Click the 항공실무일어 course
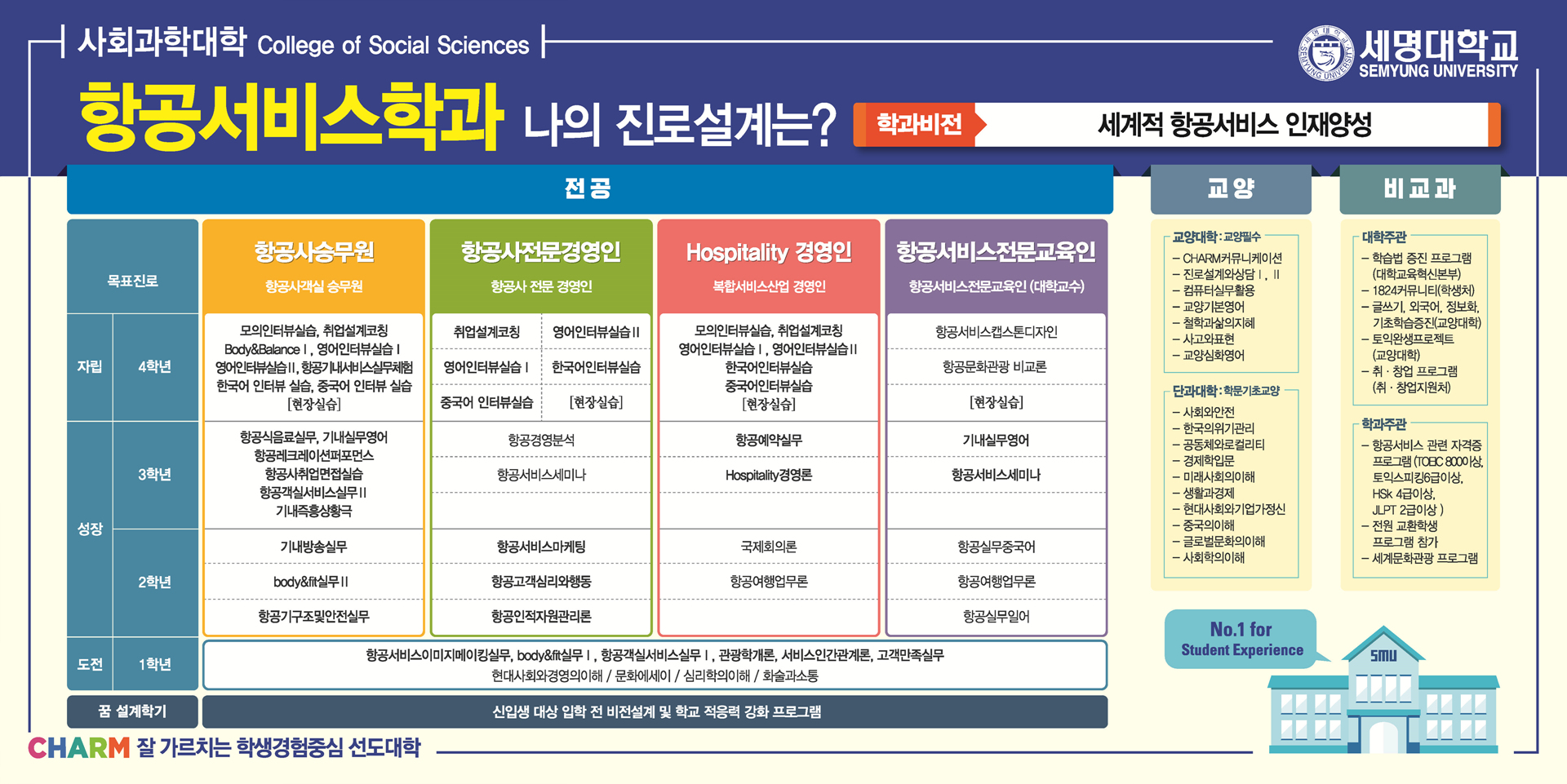 [997, 617]
